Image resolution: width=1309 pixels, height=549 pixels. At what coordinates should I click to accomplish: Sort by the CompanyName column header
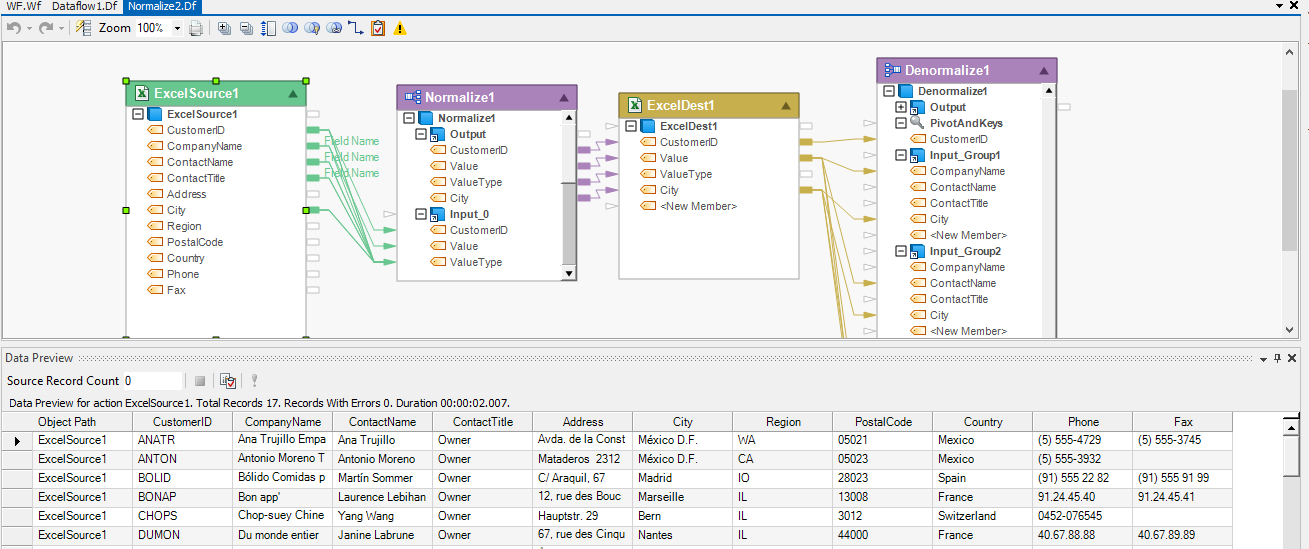(x=282, y=422)
